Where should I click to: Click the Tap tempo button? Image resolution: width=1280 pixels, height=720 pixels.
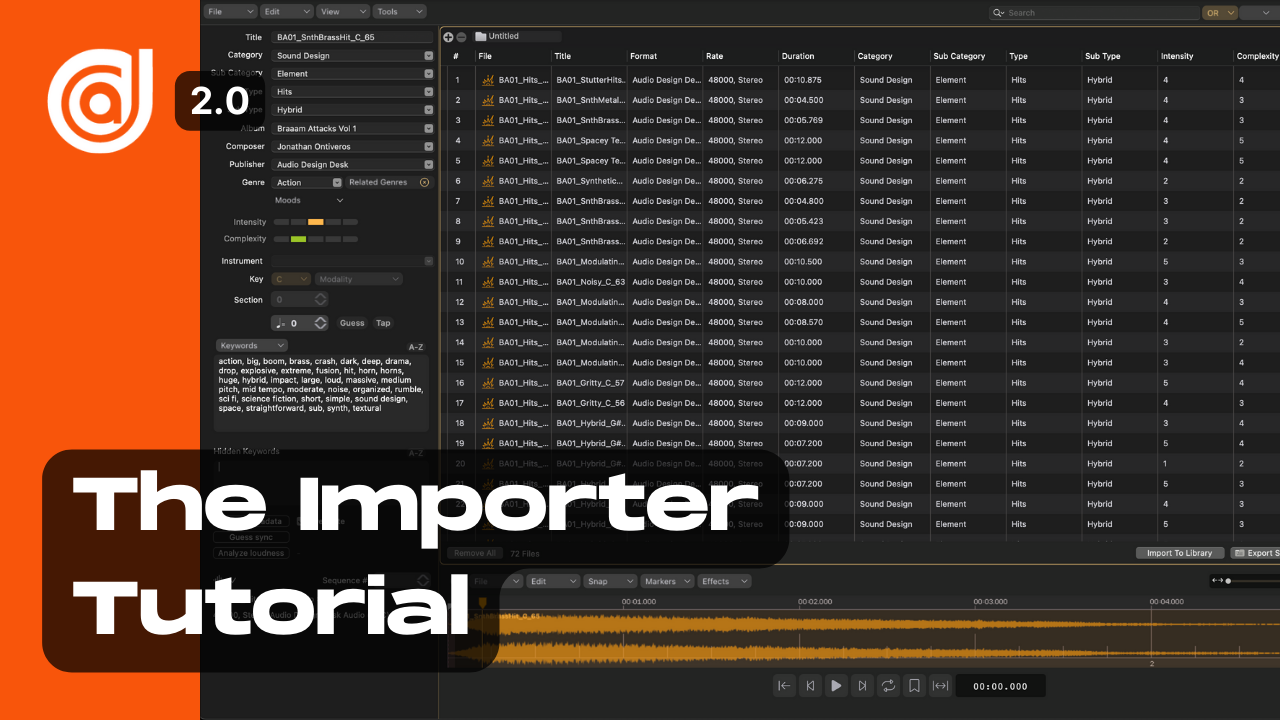point(383,323)
